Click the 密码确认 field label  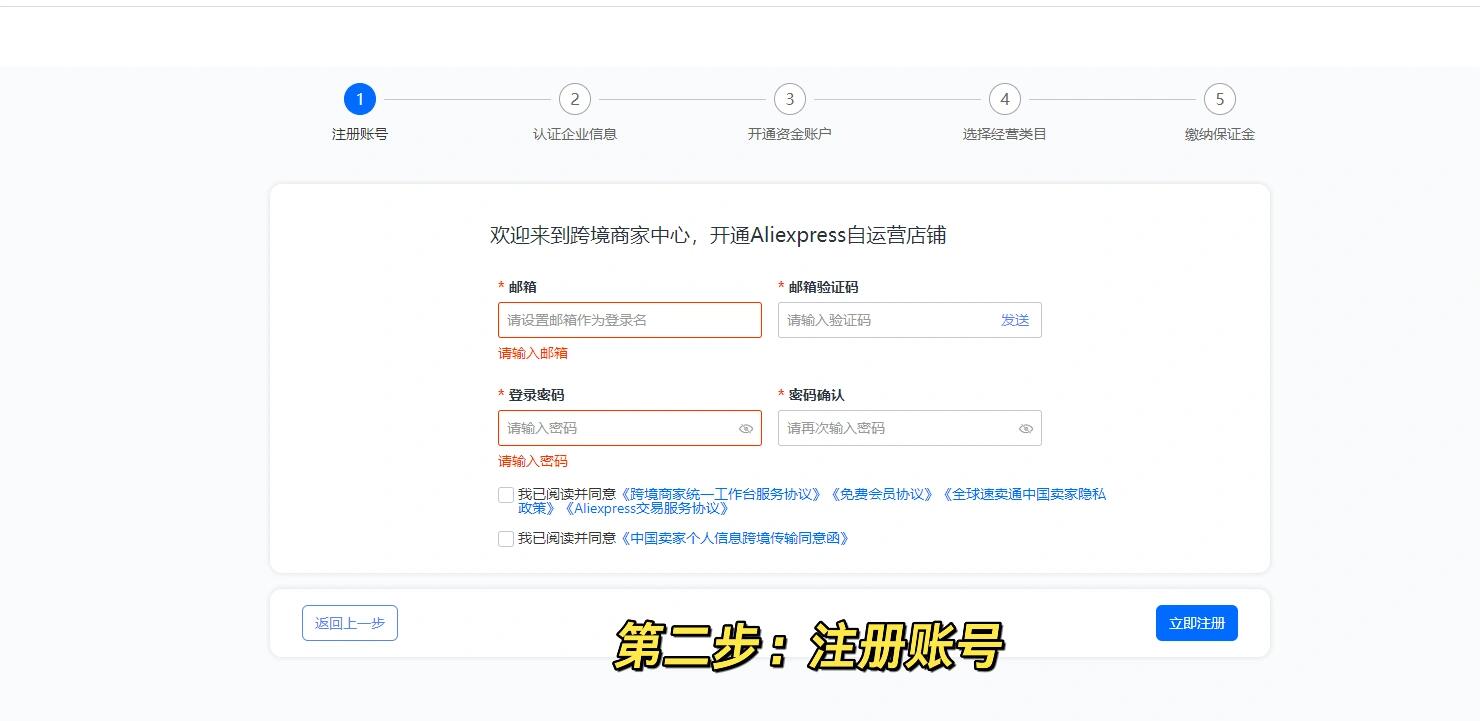816,395
